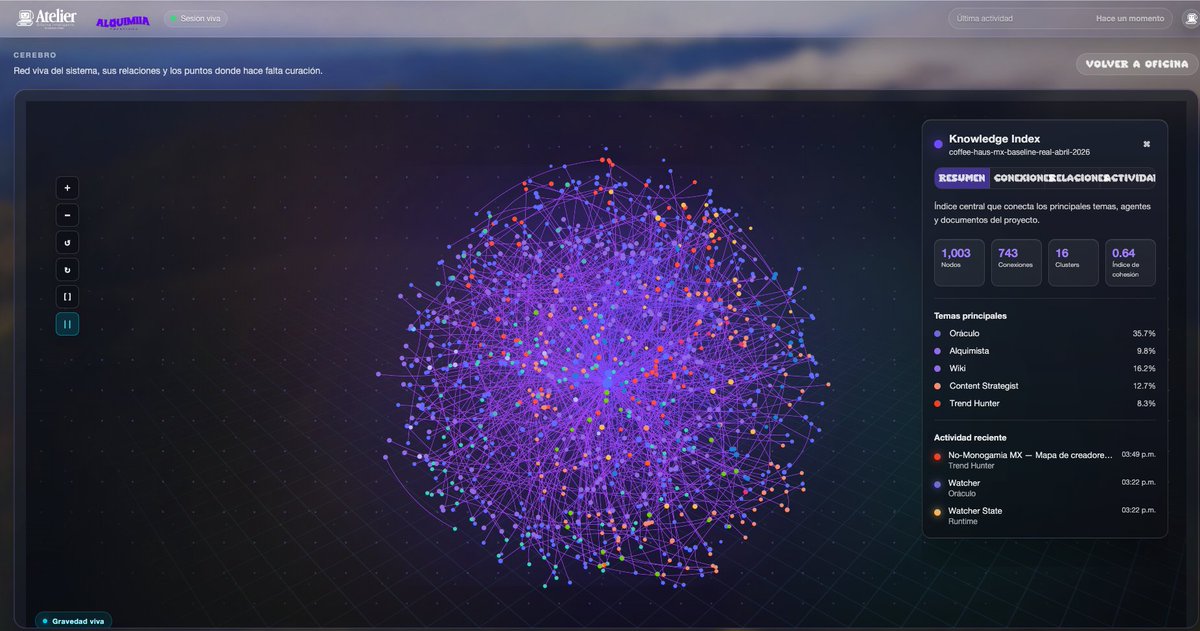Rotate graph counterclockwise
Image resolution: width=1200 pixels, height=631 pixels.
(x=67, y=243)
